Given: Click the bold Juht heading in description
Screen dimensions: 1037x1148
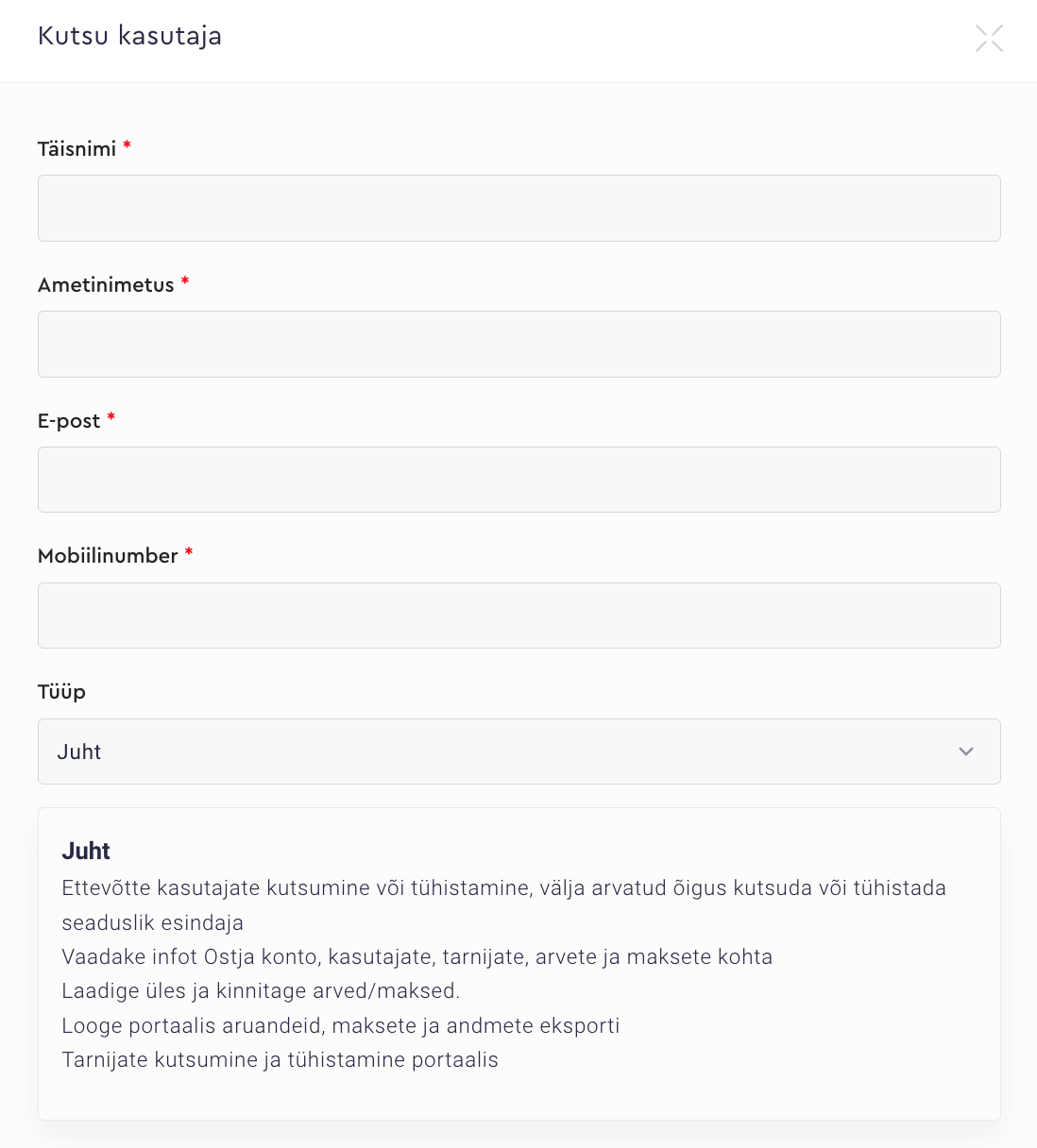Looking at the screenshot, I should click(86, 851).
